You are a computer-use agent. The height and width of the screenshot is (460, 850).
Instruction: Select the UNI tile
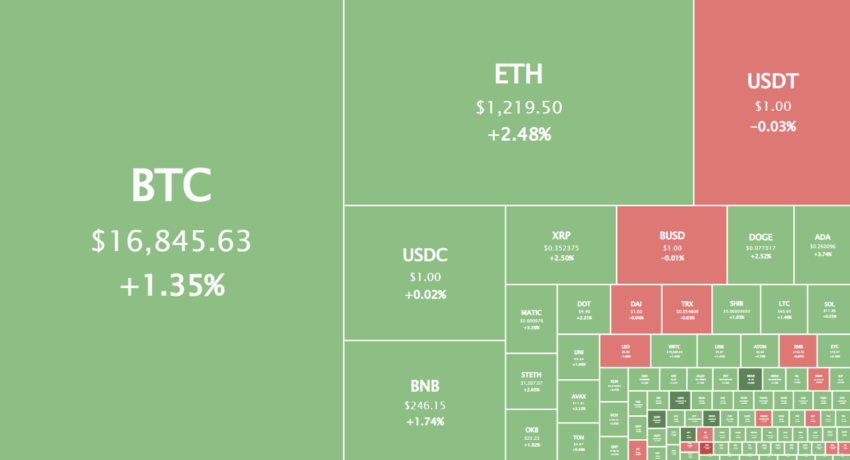(x=578, y=357)
